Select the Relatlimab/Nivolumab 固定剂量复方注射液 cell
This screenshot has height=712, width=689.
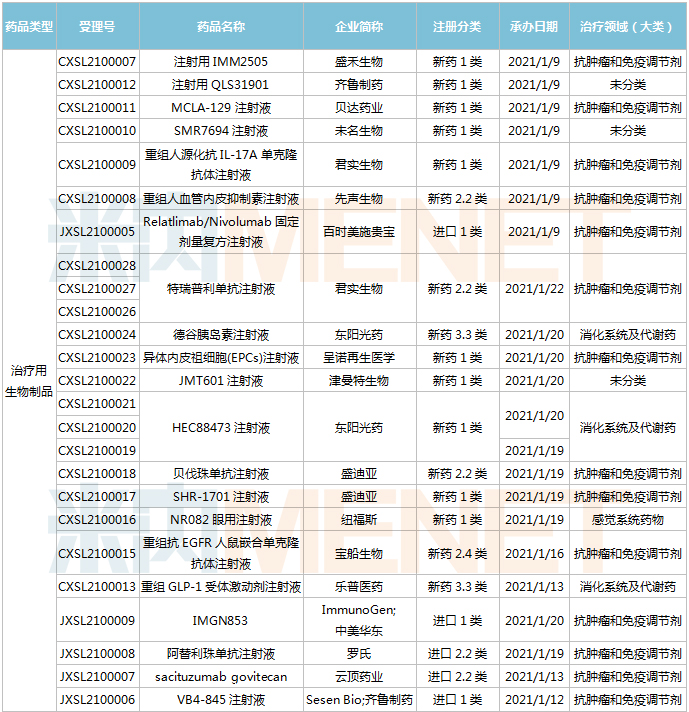tap(221, 232)
